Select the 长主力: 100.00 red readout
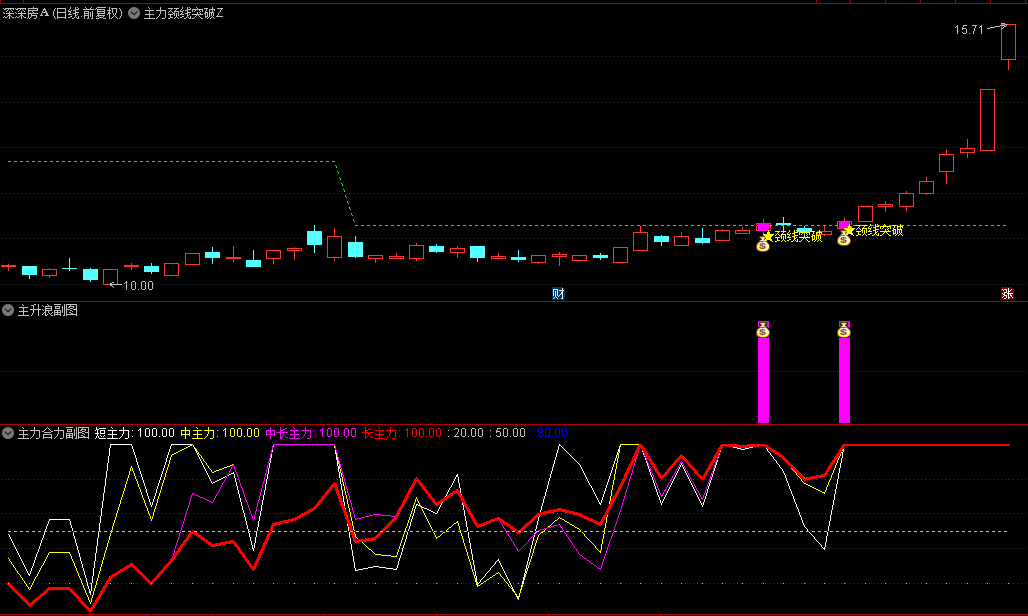This screenshot has height=616, width=1028. coord(402,433)
